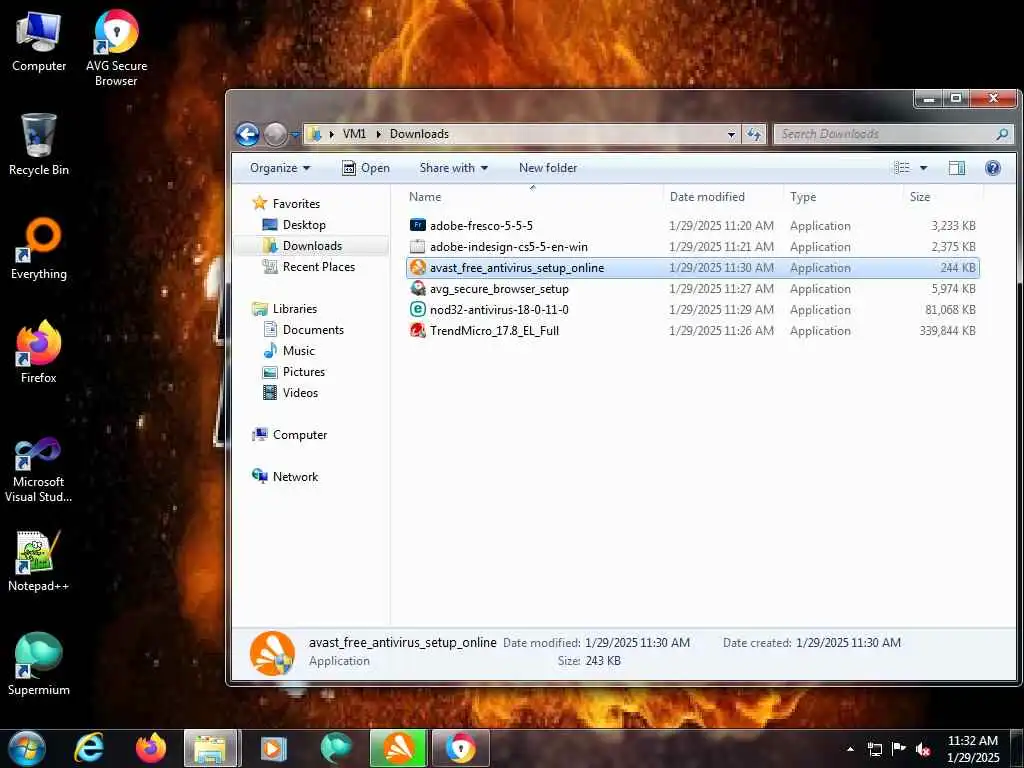Viewport: 1024px width, 768px height.
Task: Open Firefox from the desktop shortcut
Action: tap(39, 352)
